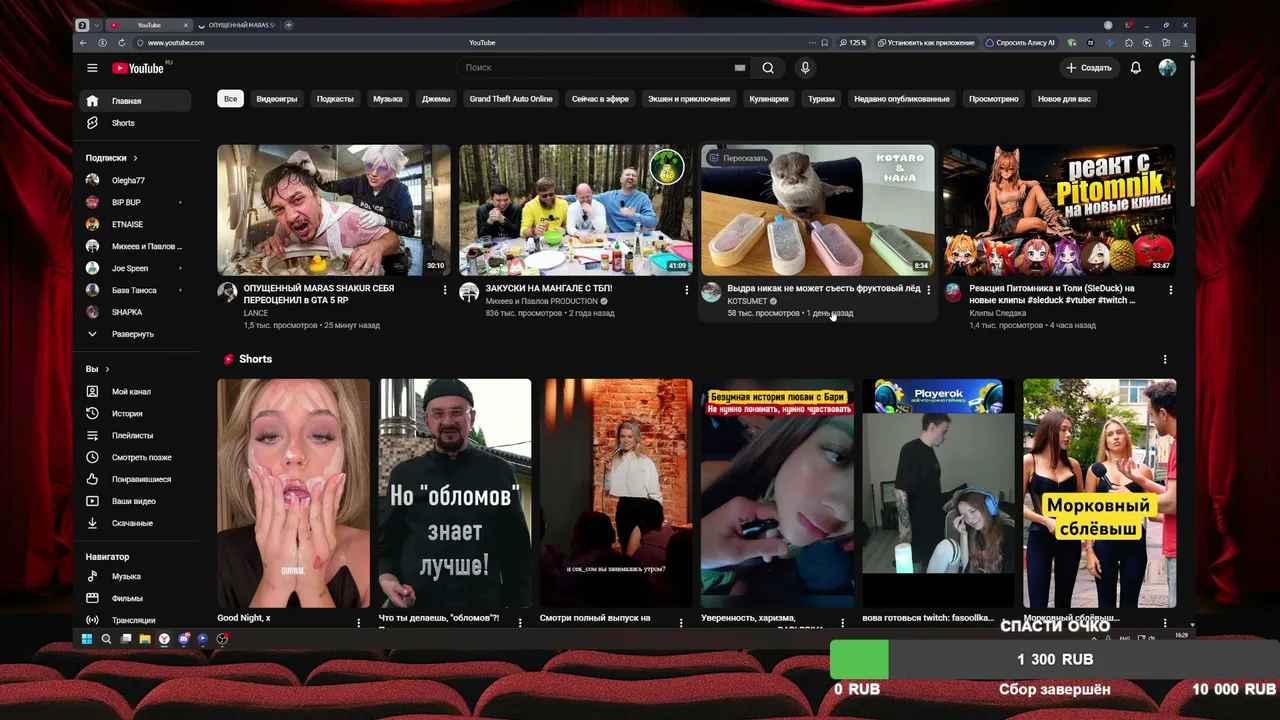Open Скачанные in the sidebar
This screenshot has width=1280, height=720.
135,523
